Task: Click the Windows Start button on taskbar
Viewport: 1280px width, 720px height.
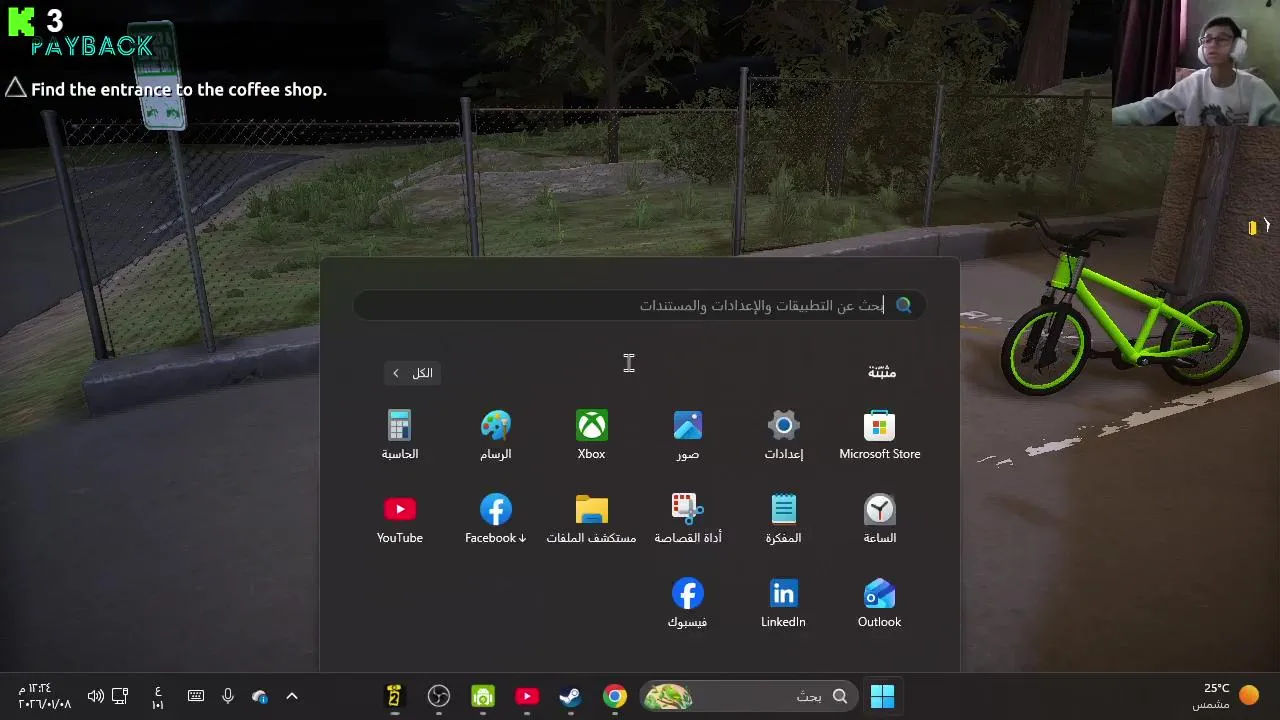Action: 882,696
